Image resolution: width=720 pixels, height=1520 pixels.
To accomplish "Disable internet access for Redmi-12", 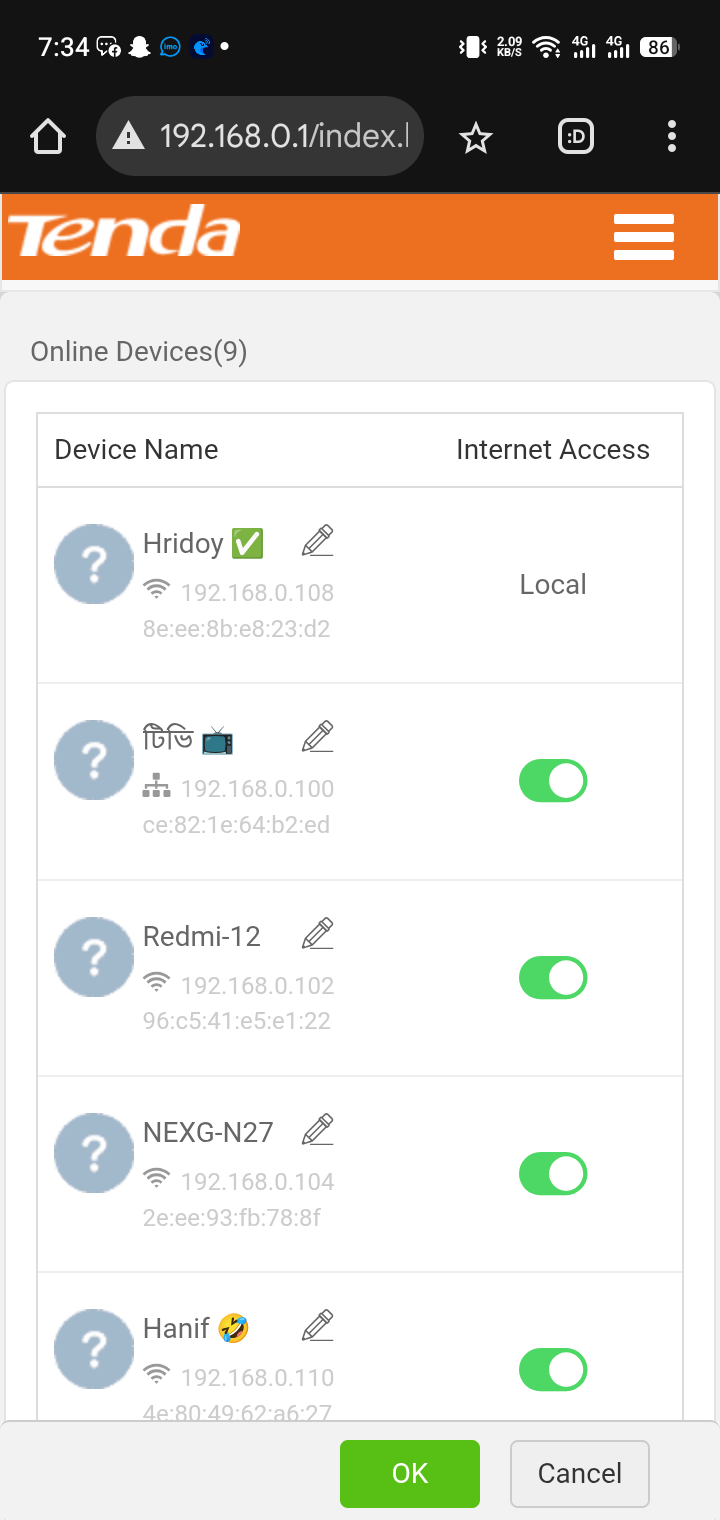I will tap(553, 978).
